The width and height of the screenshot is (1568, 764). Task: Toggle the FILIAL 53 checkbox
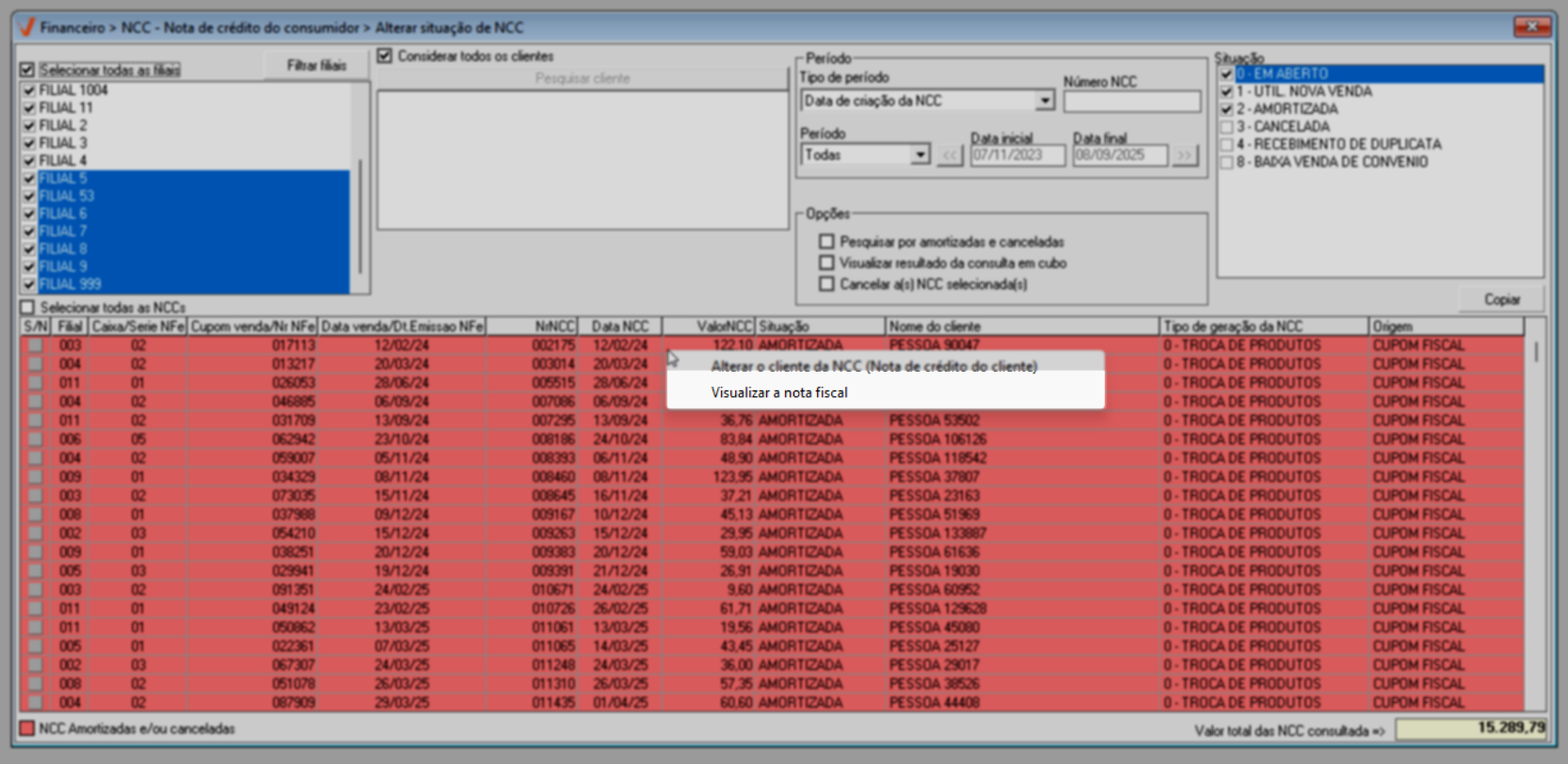coord(29,197)
